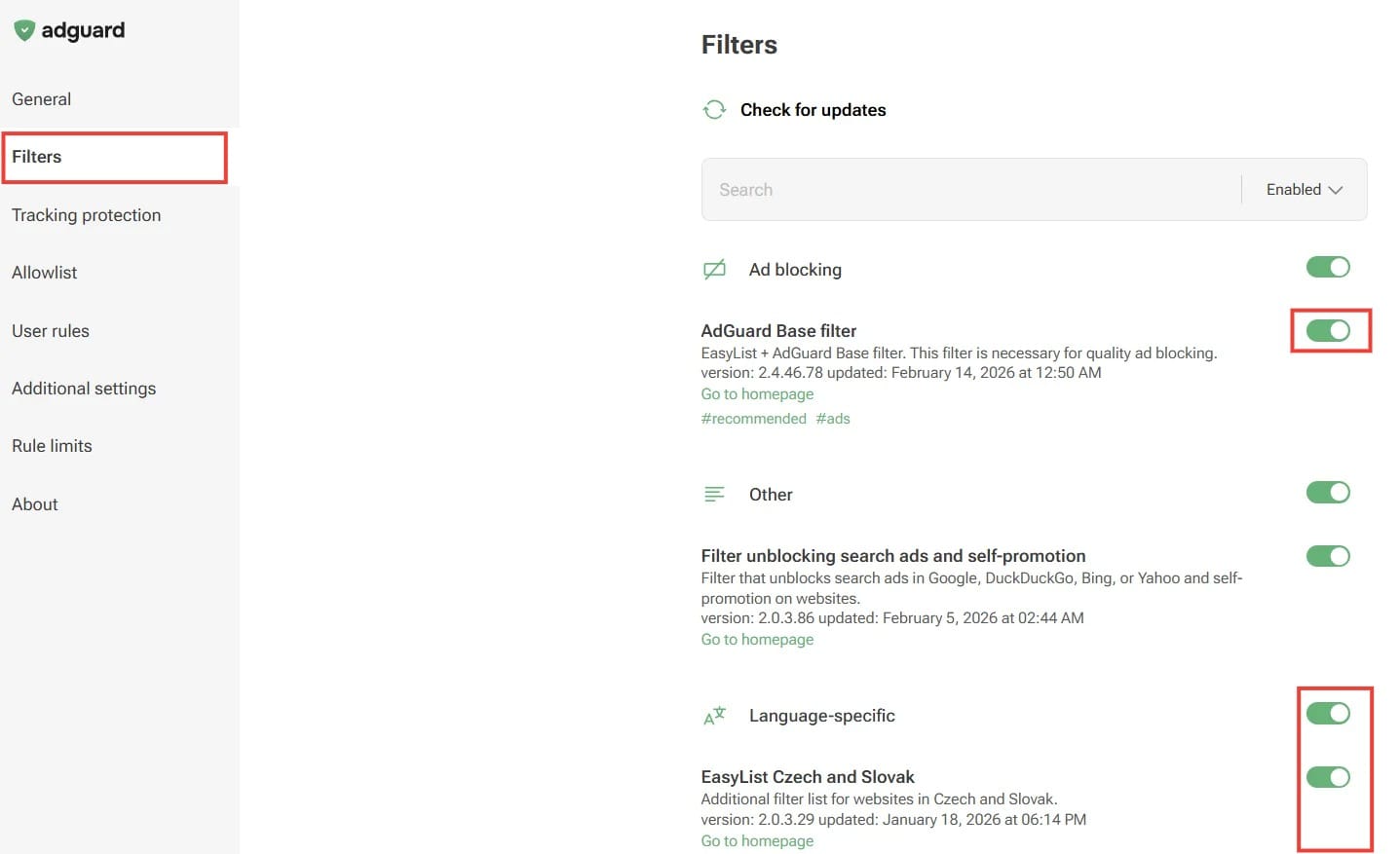Viewport: 1400px width, 854px height.
Task: Click the Ad blocking category icon
Action: click(x=714, y=269)
